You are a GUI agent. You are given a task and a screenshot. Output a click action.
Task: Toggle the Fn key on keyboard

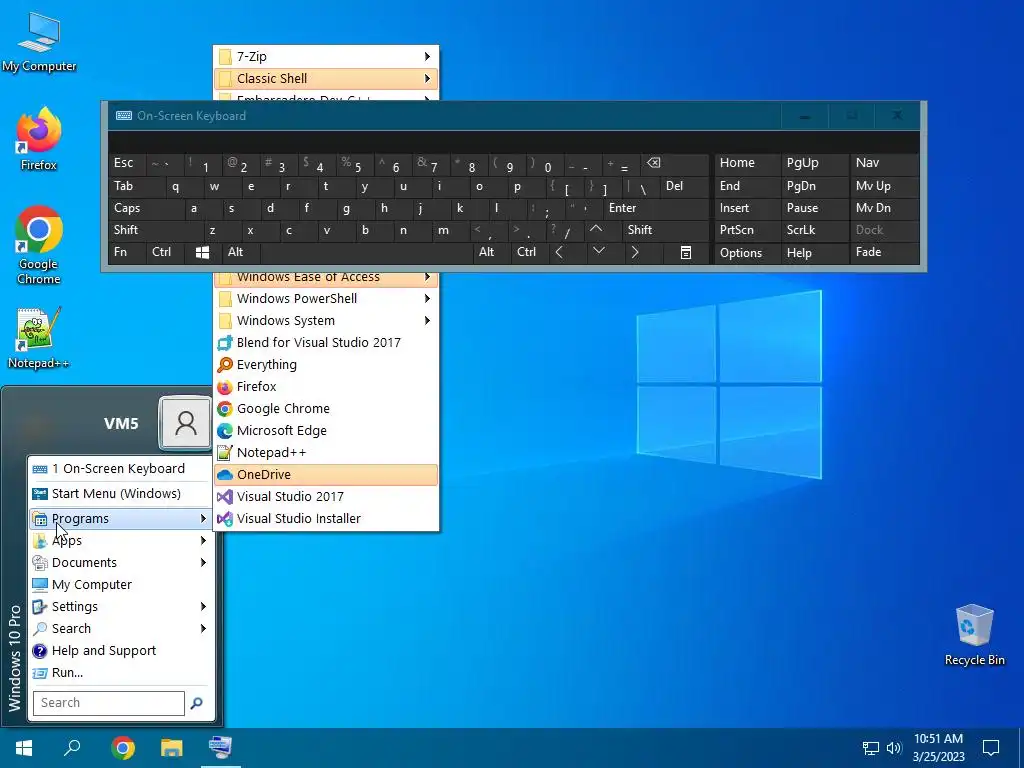click(127, 252)
